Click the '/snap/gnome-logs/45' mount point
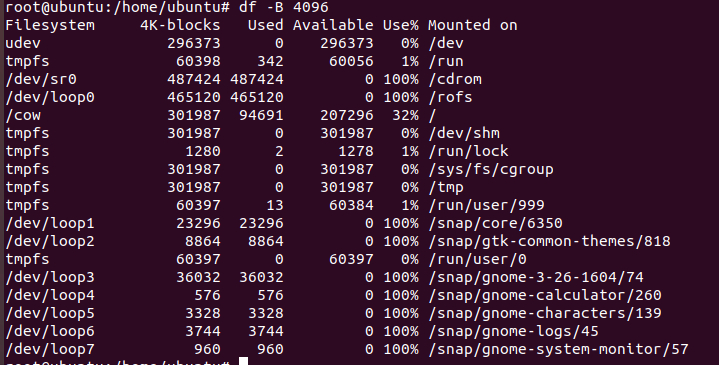 (x=513, y=332)
